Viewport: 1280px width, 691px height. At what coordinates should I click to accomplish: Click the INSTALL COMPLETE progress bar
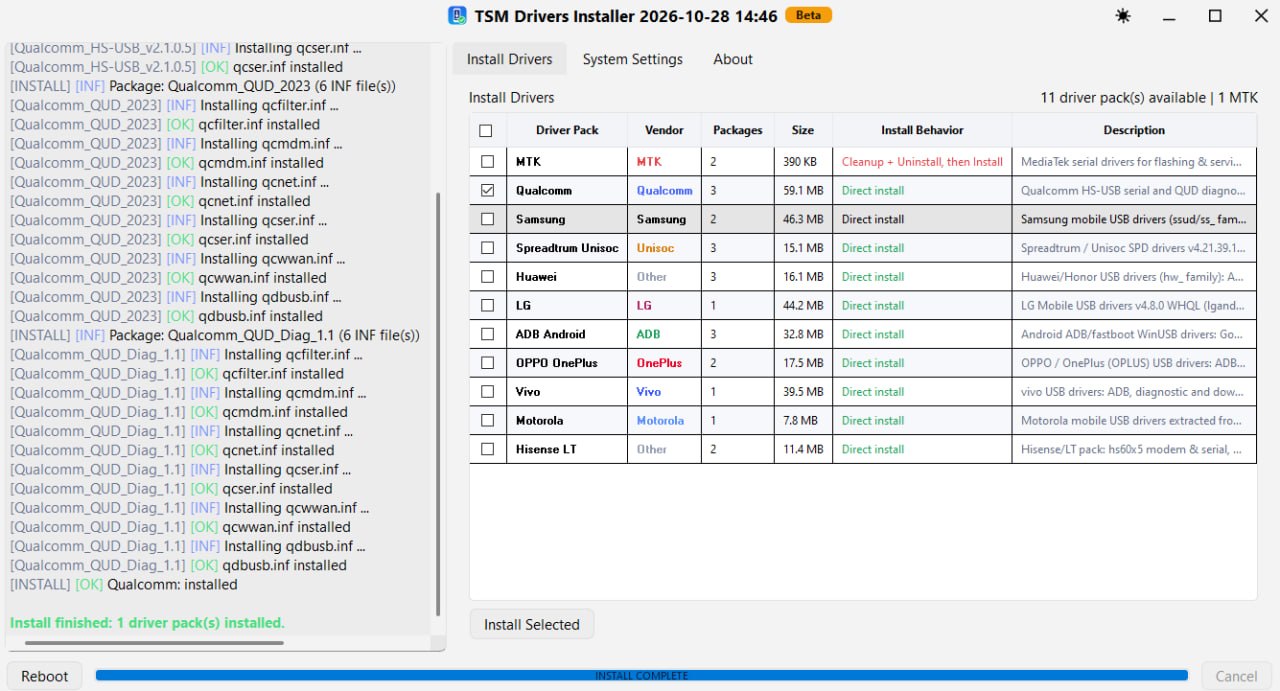tap(642, 676)
